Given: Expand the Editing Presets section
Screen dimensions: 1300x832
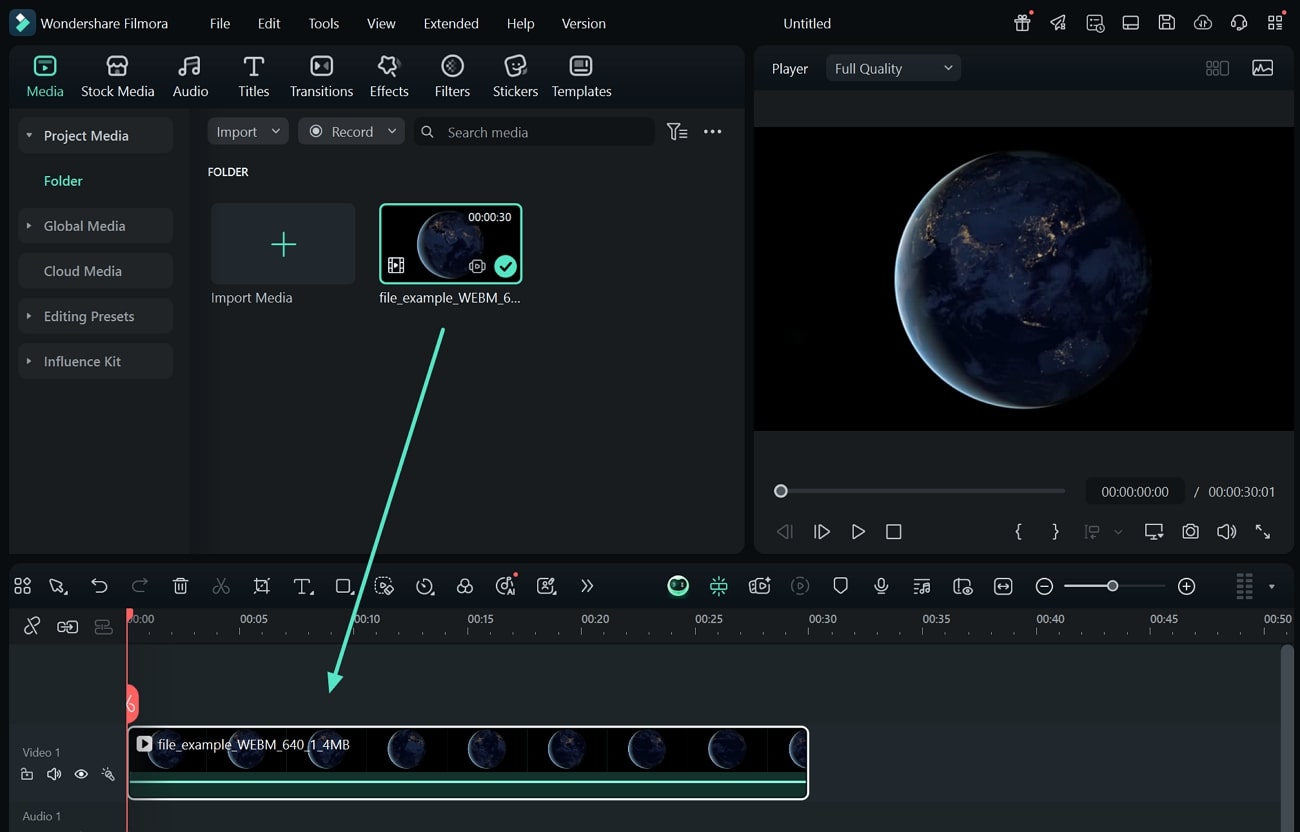Looking at the screenshot, I should [95, 316].
